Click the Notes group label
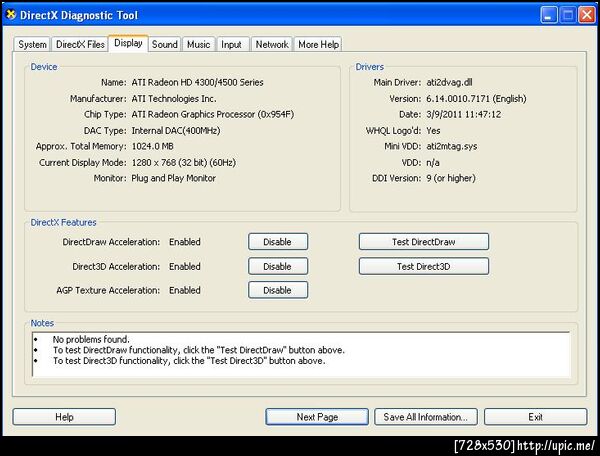The image size is (600, 456). point(42,323)
